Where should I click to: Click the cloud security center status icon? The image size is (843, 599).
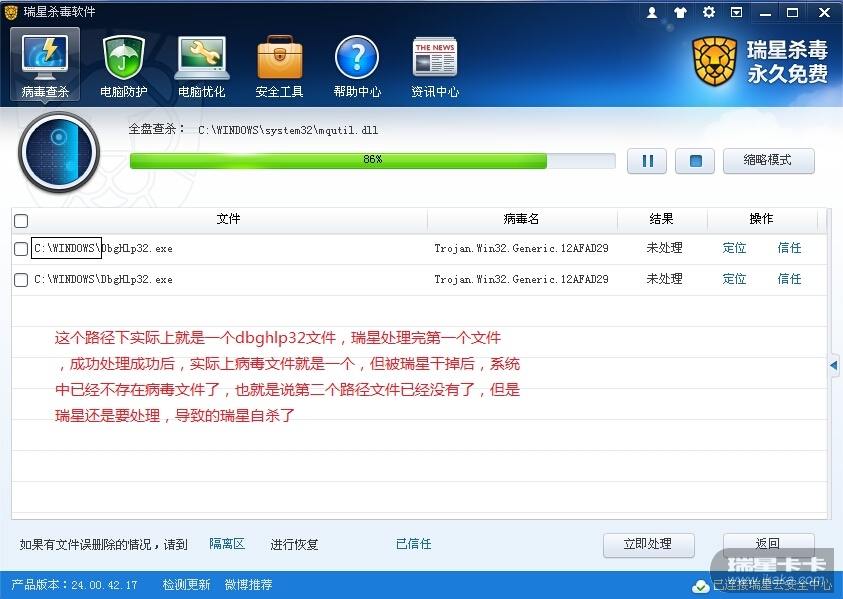(701, 586)
